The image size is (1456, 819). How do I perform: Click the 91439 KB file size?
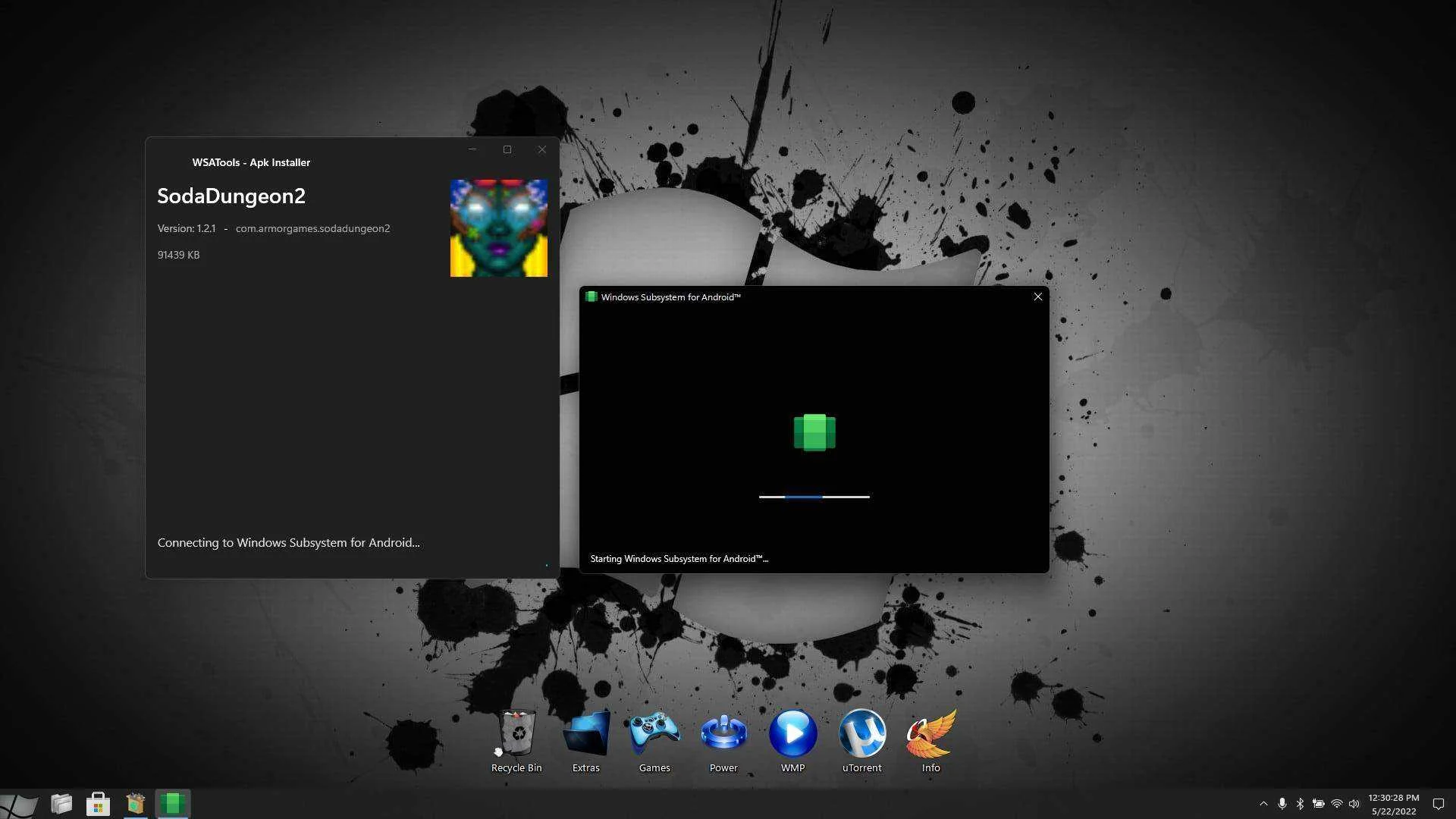tap(178, 255)
